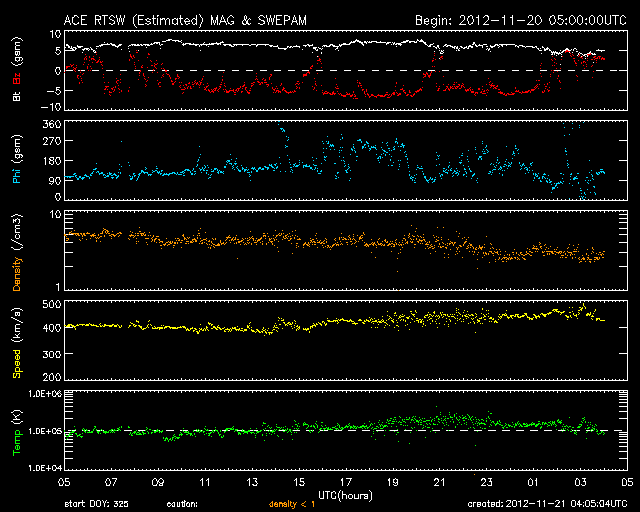This screenshot has width=640, height=512.
Task: Click the hour 21 tick on time axis
Action: 439,482
